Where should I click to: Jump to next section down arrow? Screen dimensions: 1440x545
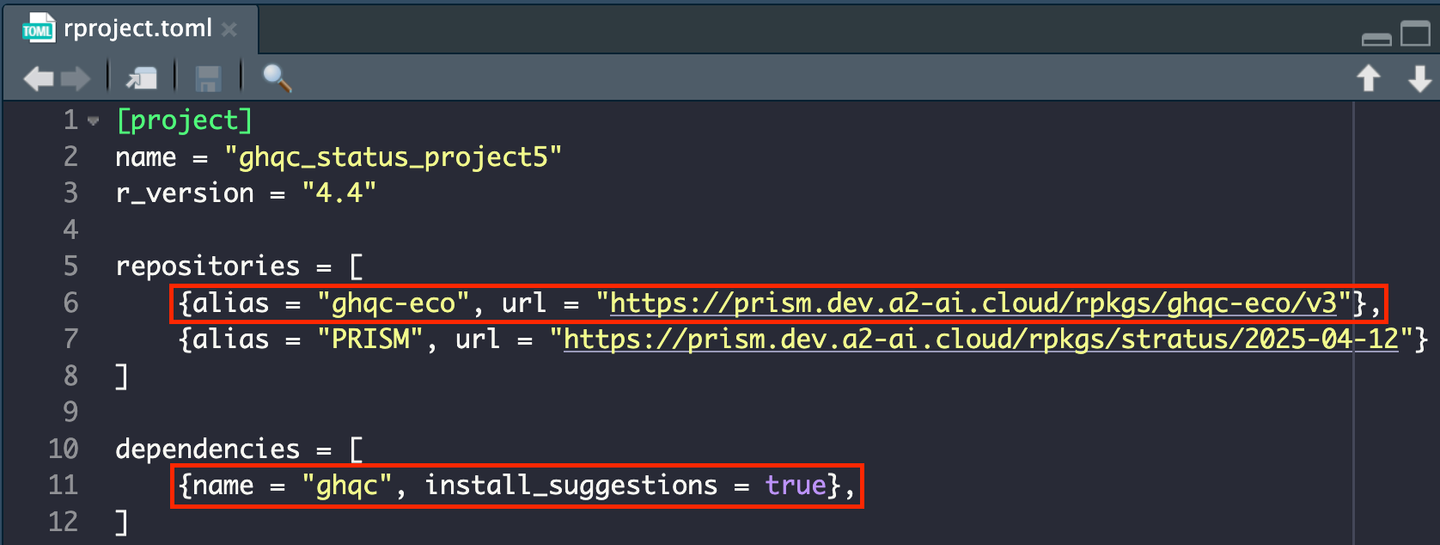click(1420, 79)
